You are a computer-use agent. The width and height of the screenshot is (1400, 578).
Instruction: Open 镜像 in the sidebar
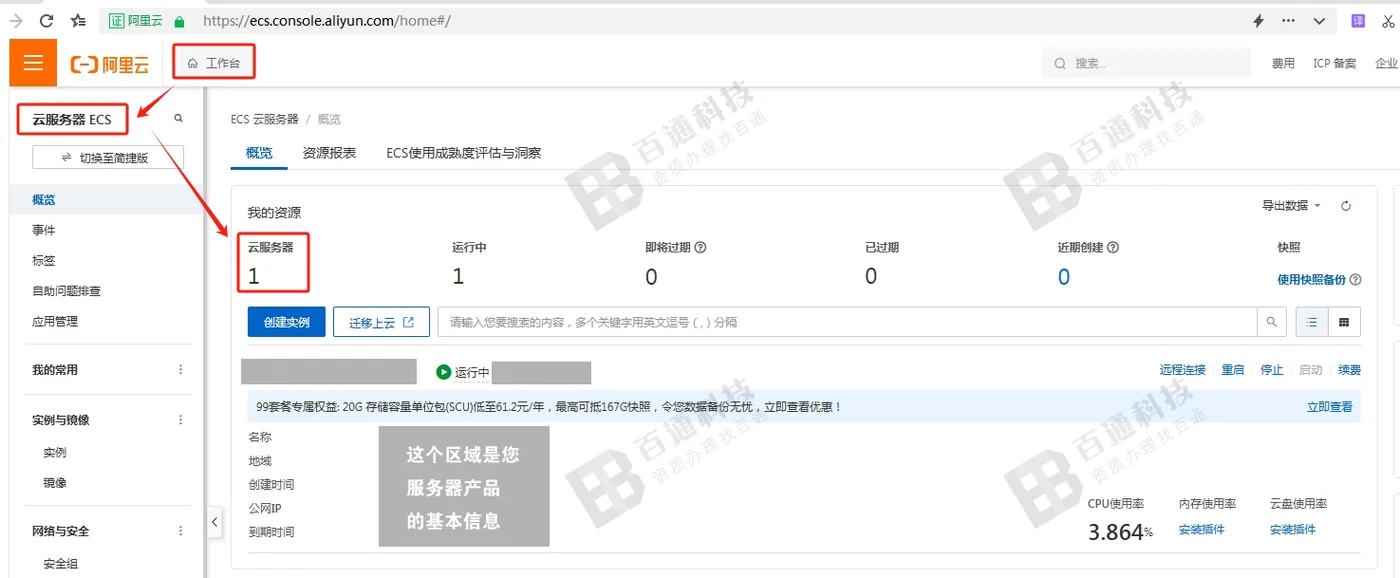coord(55,483)
